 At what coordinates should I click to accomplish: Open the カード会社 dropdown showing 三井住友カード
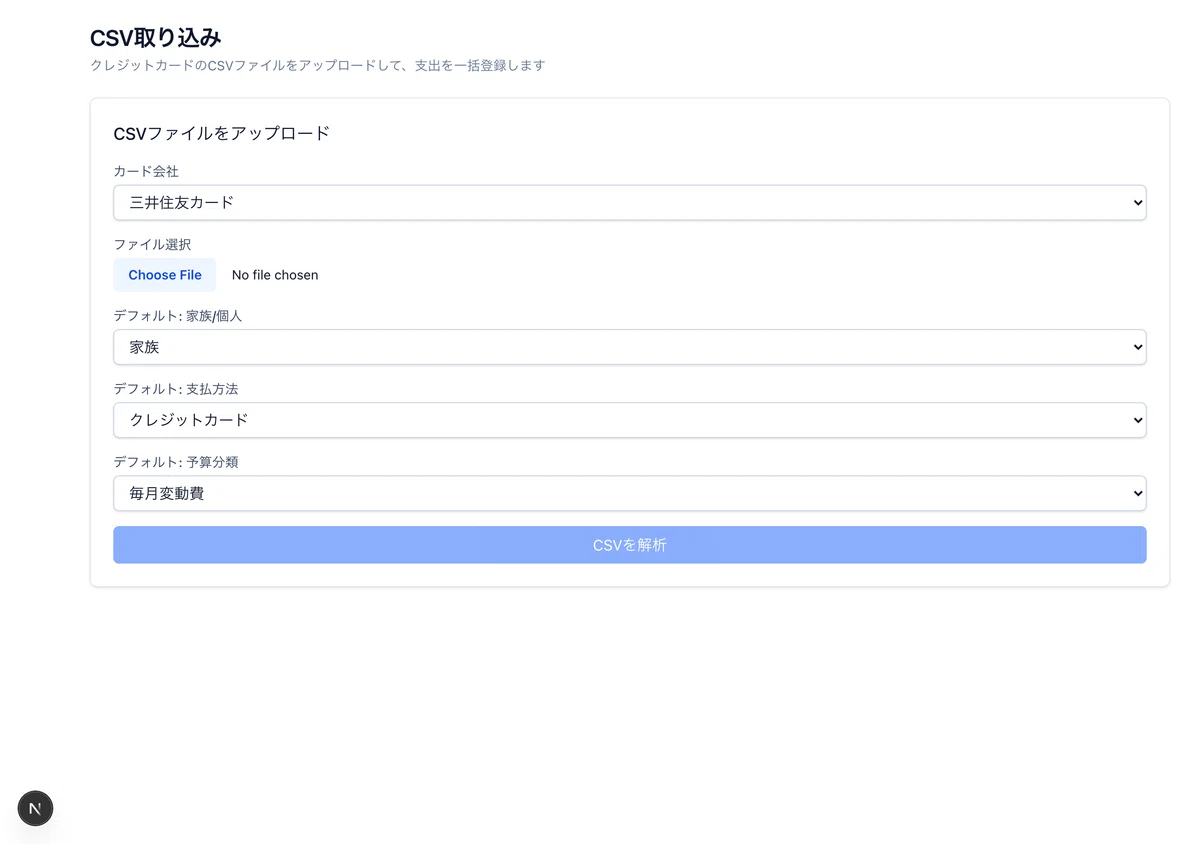click(630, 202)
